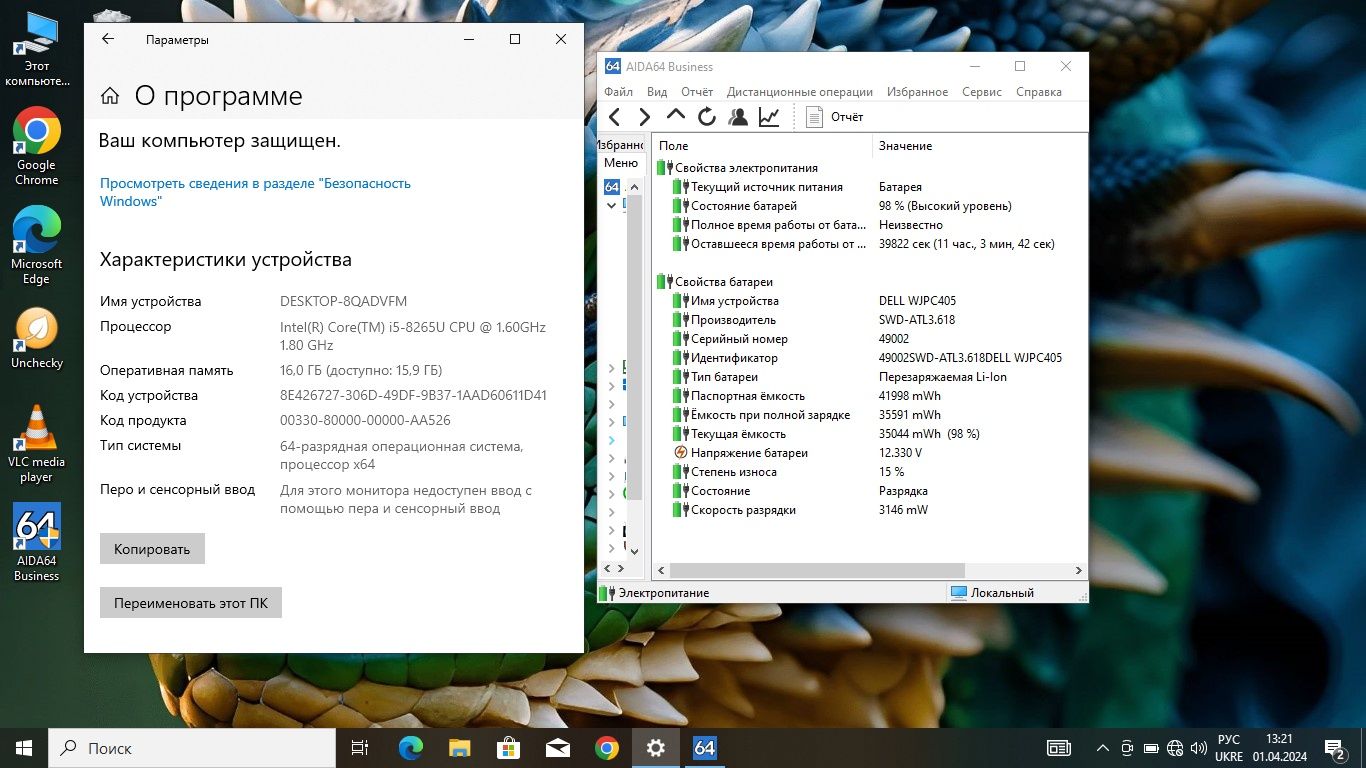Image resolution: width=1366 pixels, height=768 pixels.
Task: Select Паспортная ёмкость row
Action: 869,396
